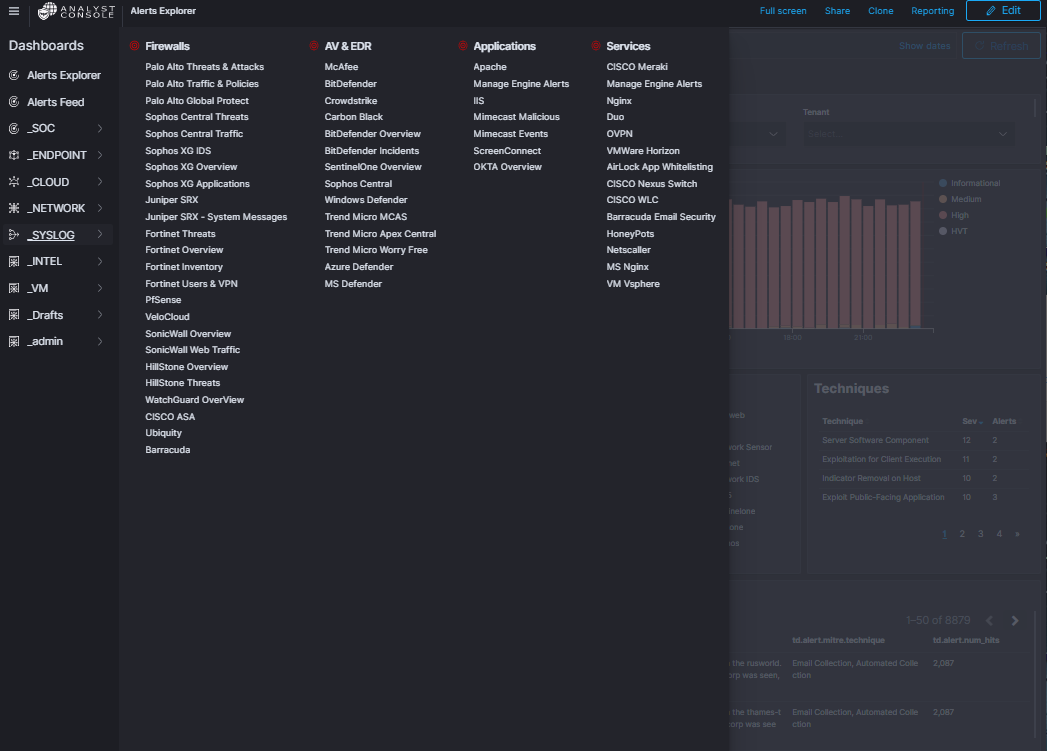This screenshot has height=751, width=1047.
Task: Click the Alerts Explorer sidebar icon
Action: (13, 75)
